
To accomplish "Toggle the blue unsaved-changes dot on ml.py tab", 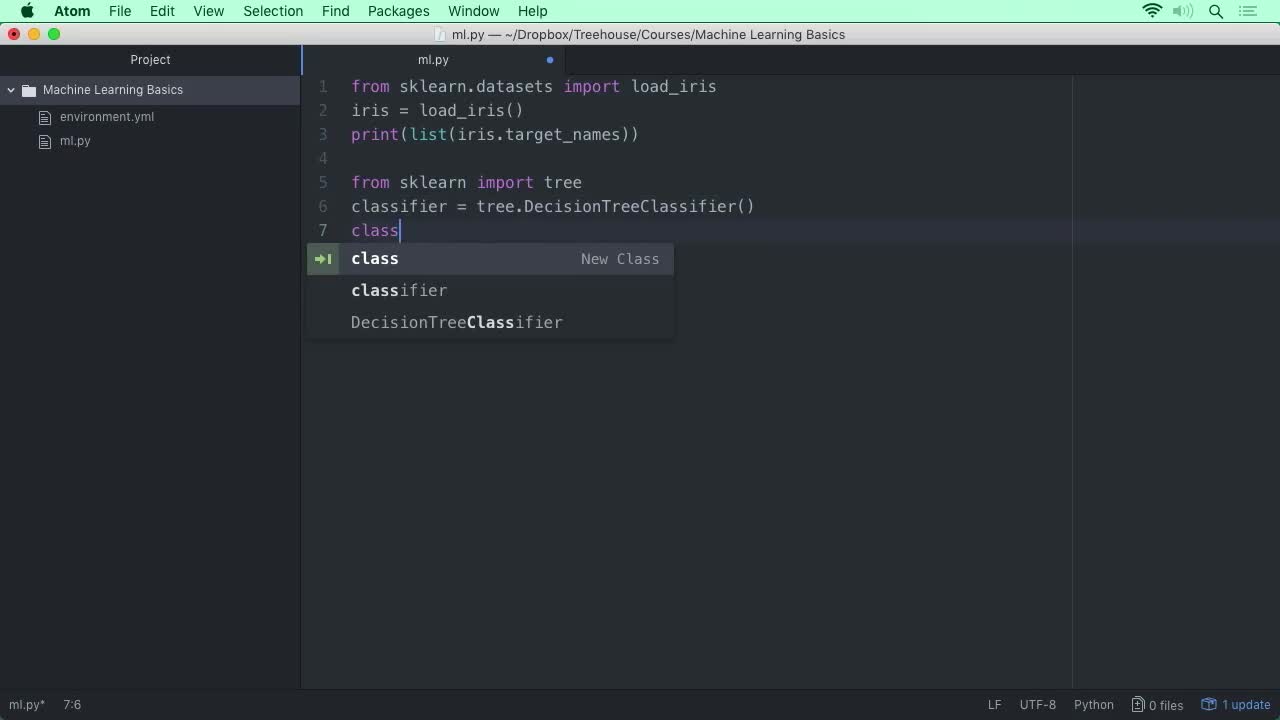I will [549, 60].
